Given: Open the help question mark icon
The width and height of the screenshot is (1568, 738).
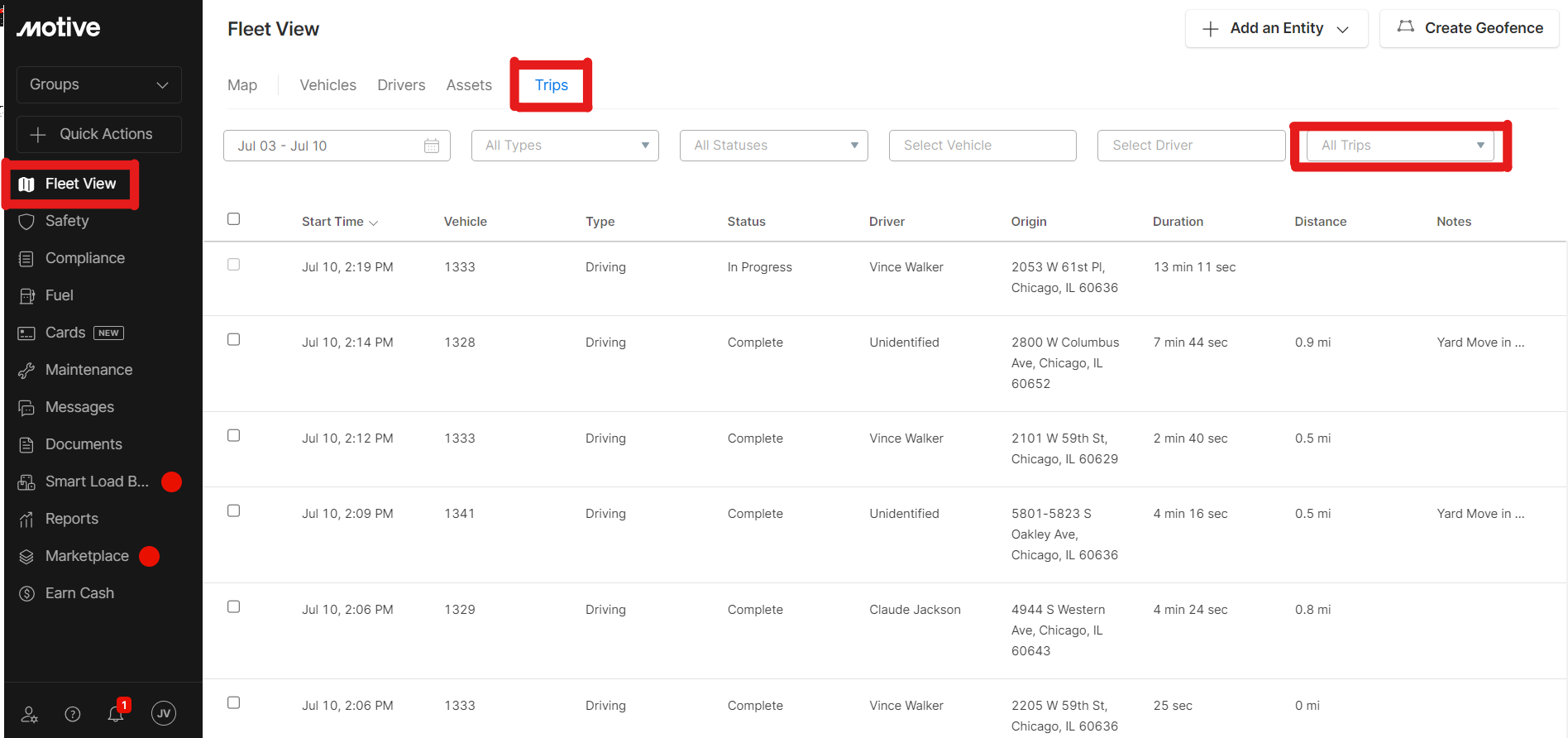Looking at the screenshot, I should 73,714.
